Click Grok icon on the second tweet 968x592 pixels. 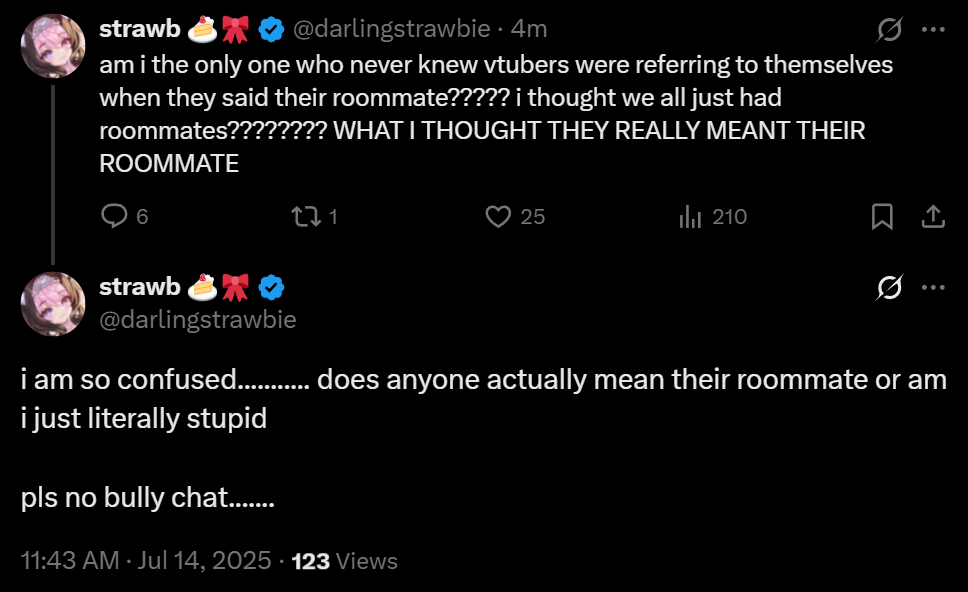pos(888,288)
